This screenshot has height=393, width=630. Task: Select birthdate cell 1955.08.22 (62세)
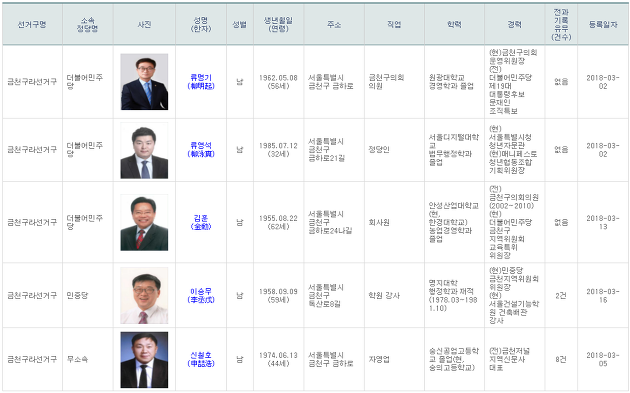(x=278, y=222)
